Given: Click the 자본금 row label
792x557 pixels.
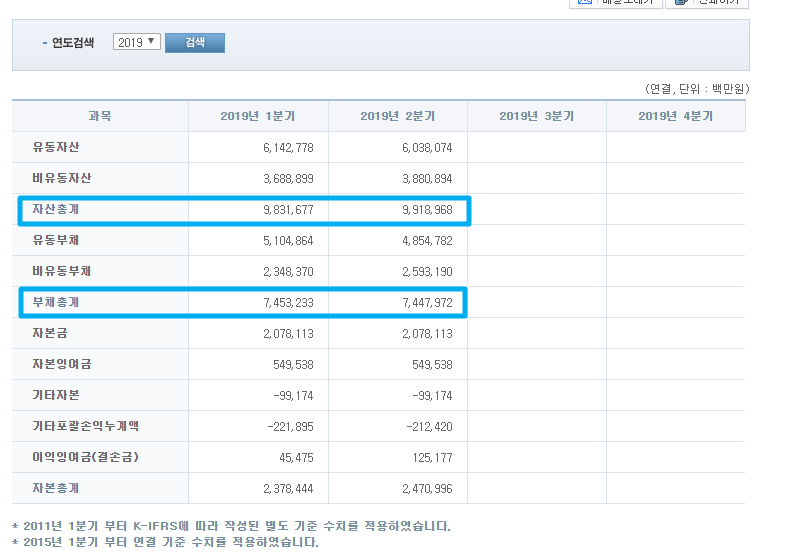Looking at the screenshot, I should pos(50,333).
